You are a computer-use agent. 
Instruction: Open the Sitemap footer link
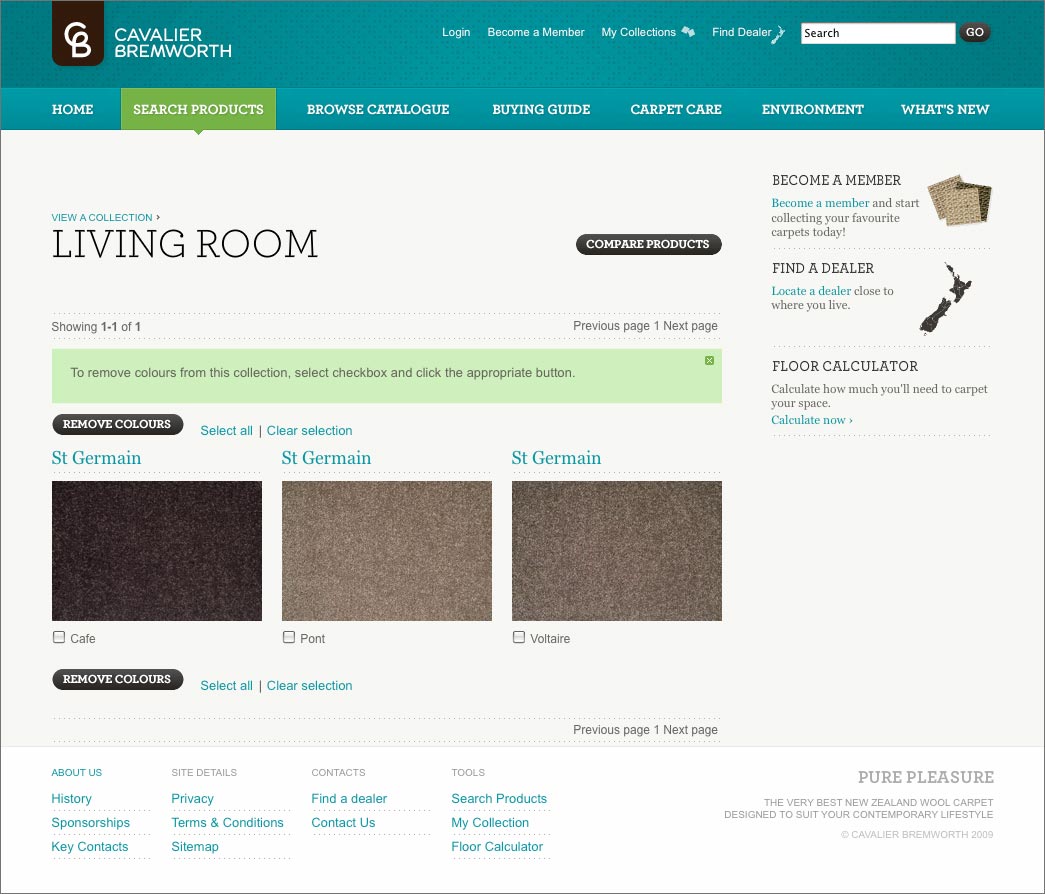195,847
